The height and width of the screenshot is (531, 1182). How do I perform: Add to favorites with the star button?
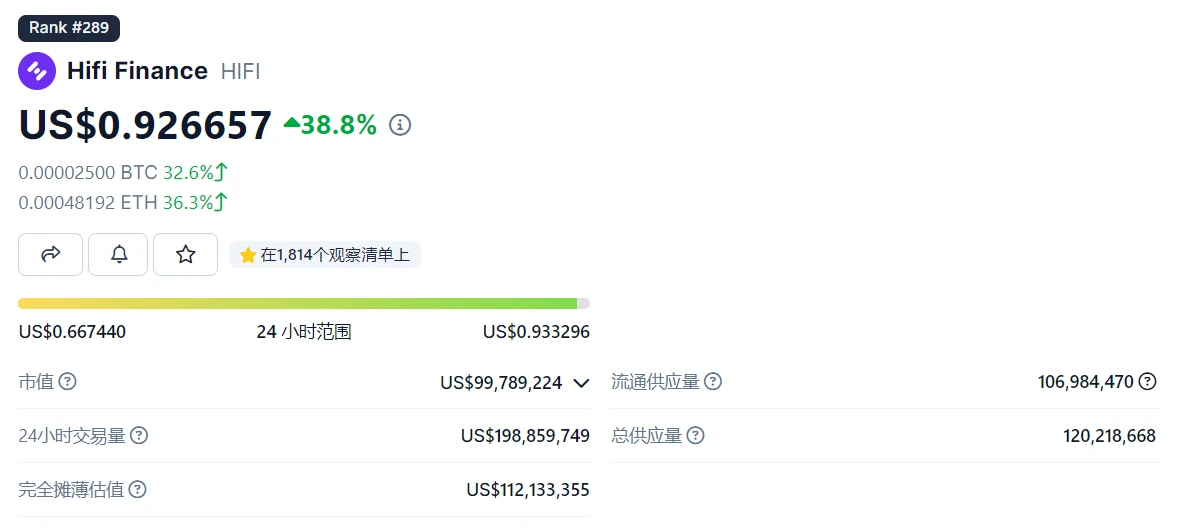[185, 255]
